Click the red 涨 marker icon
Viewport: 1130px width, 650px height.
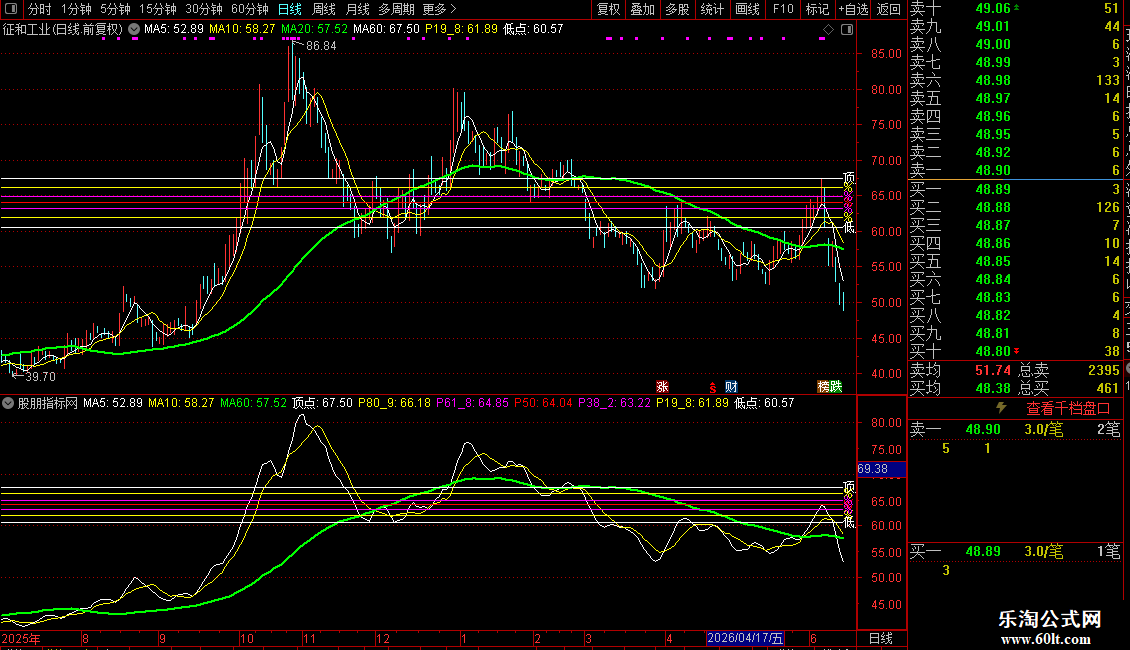point(662,387)
